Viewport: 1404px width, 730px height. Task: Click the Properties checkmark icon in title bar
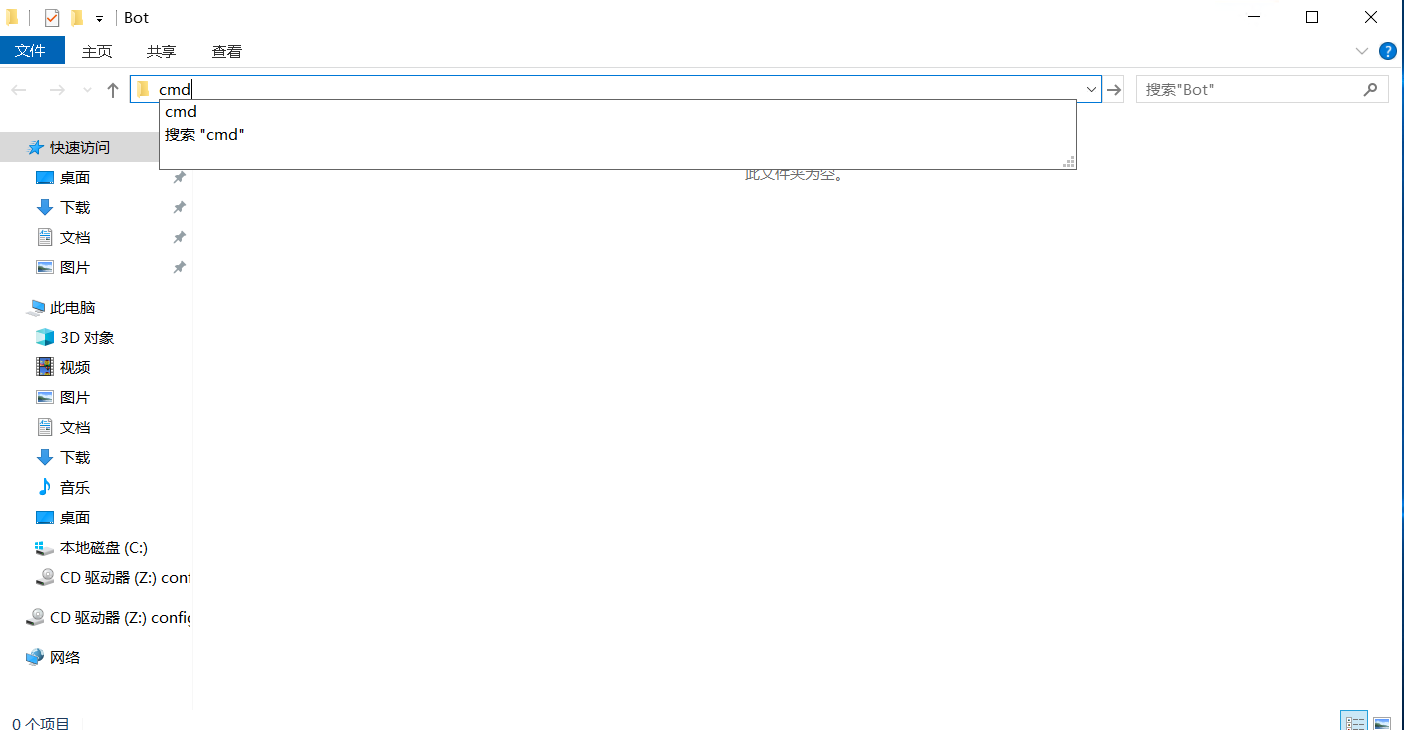pos(52,18)
